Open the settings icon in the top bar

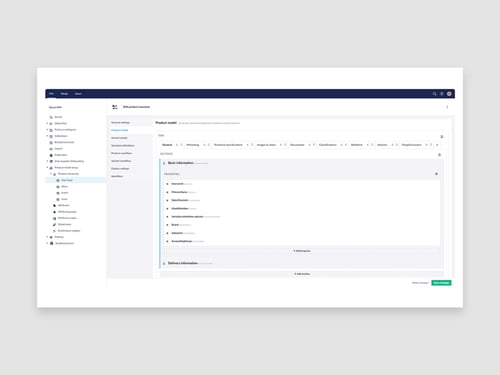[x=442, y=94]
